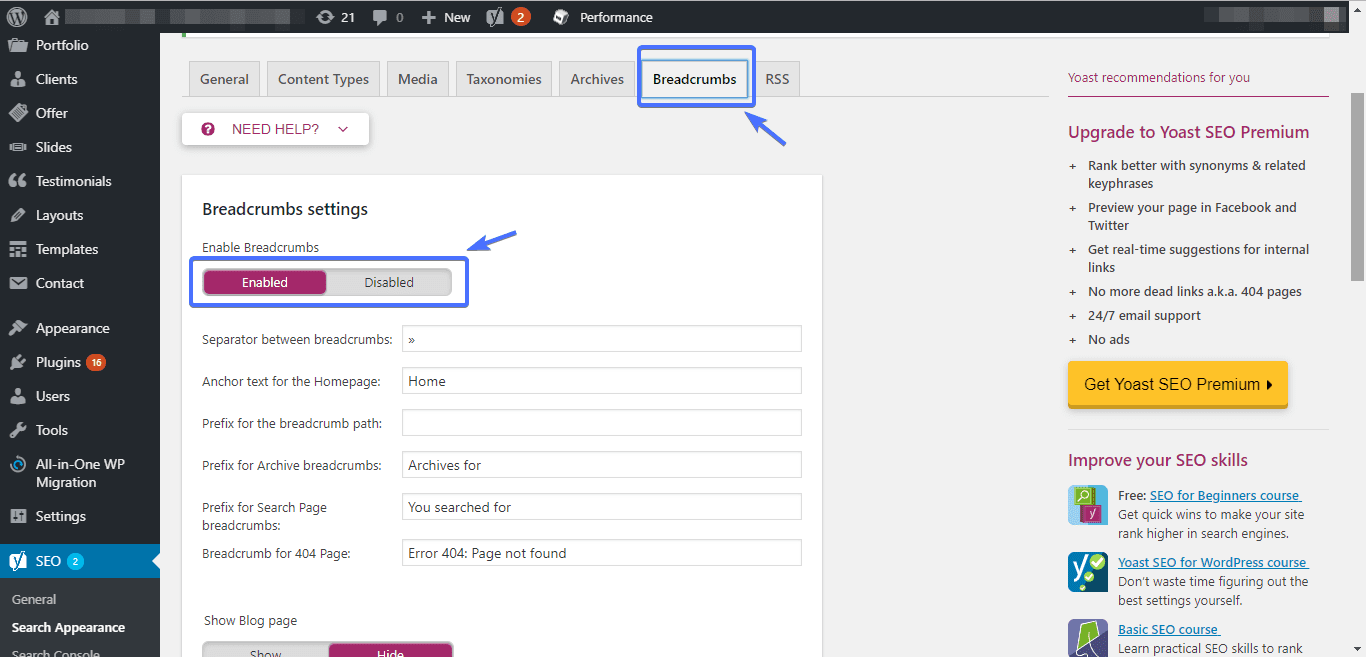1366x657 pixels.
Task: Select Hide for Show Blog page
Action: point(390,650)
